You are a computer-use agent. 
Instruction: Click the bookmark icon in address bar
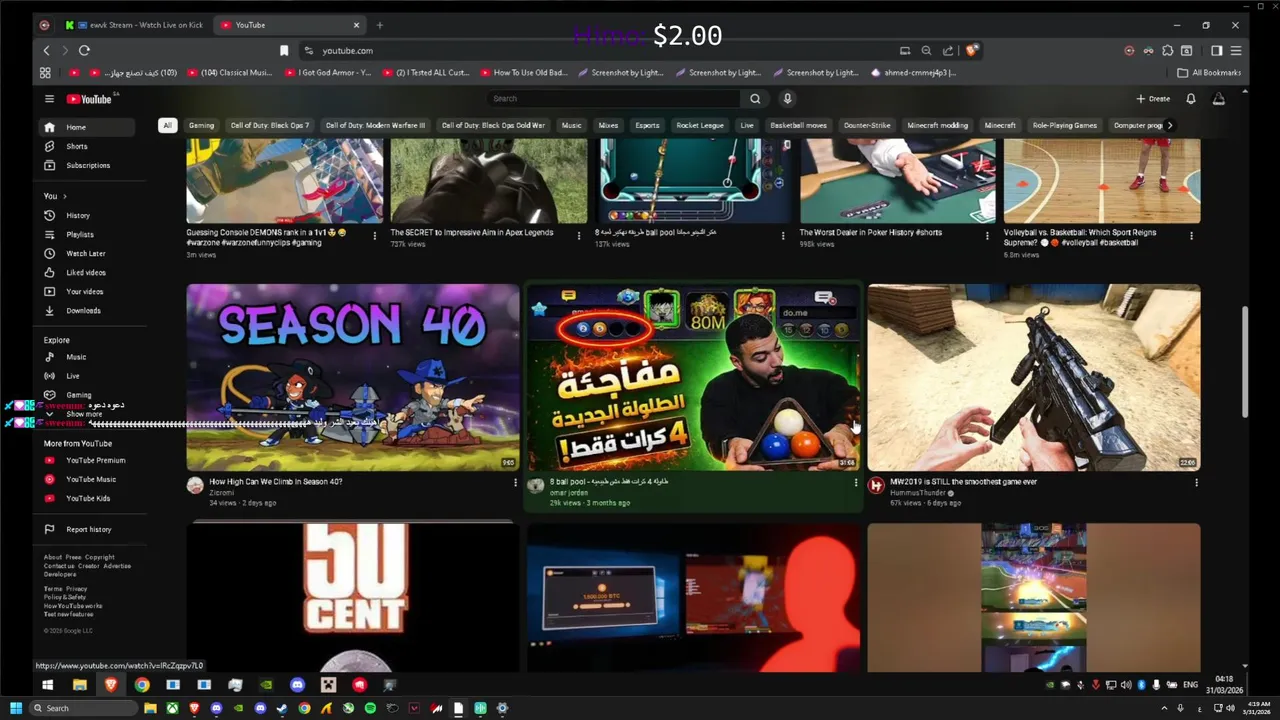(284, 50)
